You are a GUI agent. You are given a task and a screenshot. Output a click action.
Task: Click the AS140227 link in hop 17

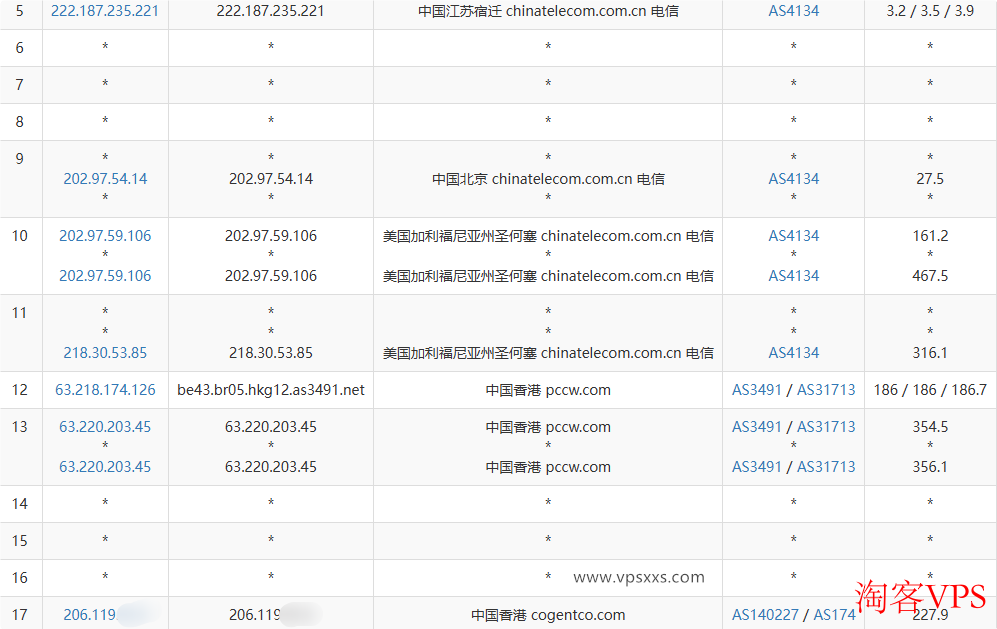[765, 615]
